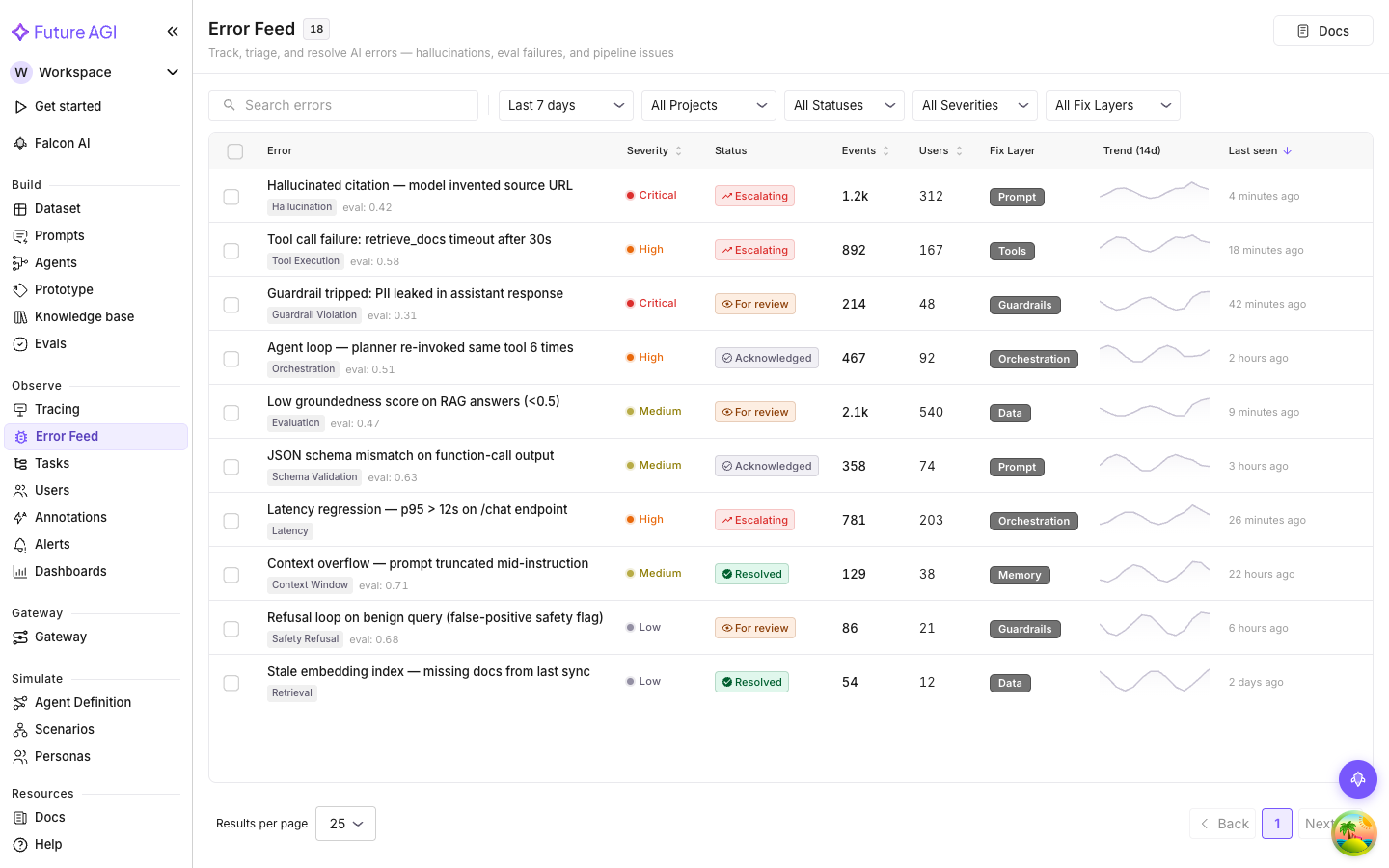Click the Help question mark icon

coord(20,845)
